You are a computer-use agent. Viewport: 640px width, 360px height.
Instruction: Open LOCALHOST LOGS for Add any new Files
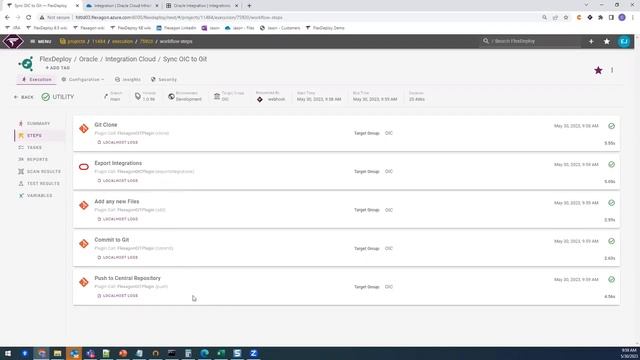pyautogui.click(x=118, y=219)
